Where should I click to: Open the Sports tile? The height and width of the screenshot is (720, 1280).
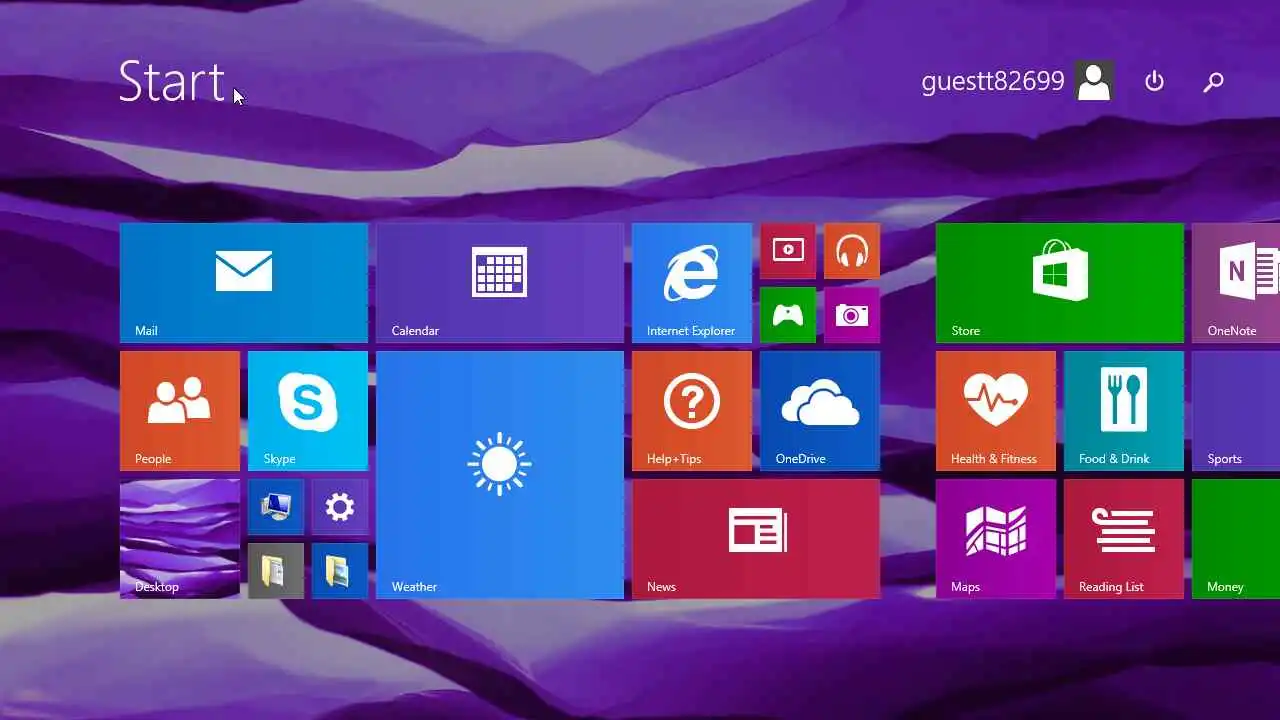tap(1236, 411)
